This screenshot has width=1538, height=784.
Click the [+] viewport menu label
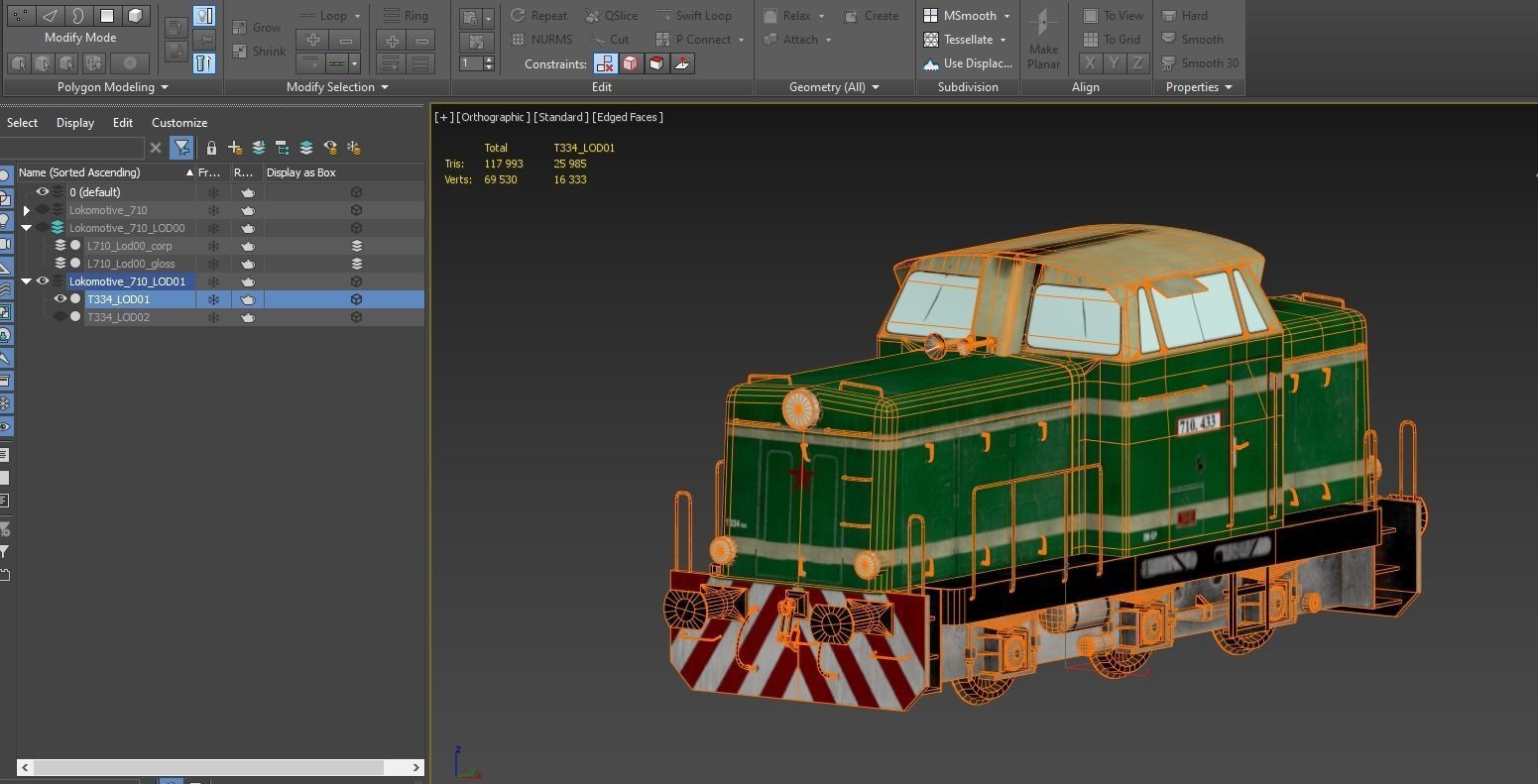tap(442, 117)
